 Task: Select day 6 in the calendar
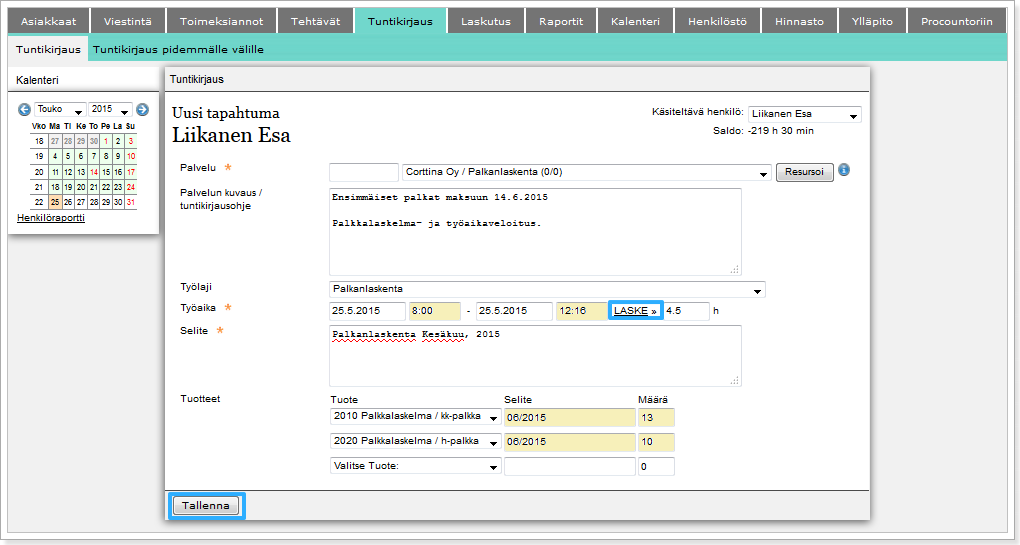pyautogui.click(x=81, y=156)
